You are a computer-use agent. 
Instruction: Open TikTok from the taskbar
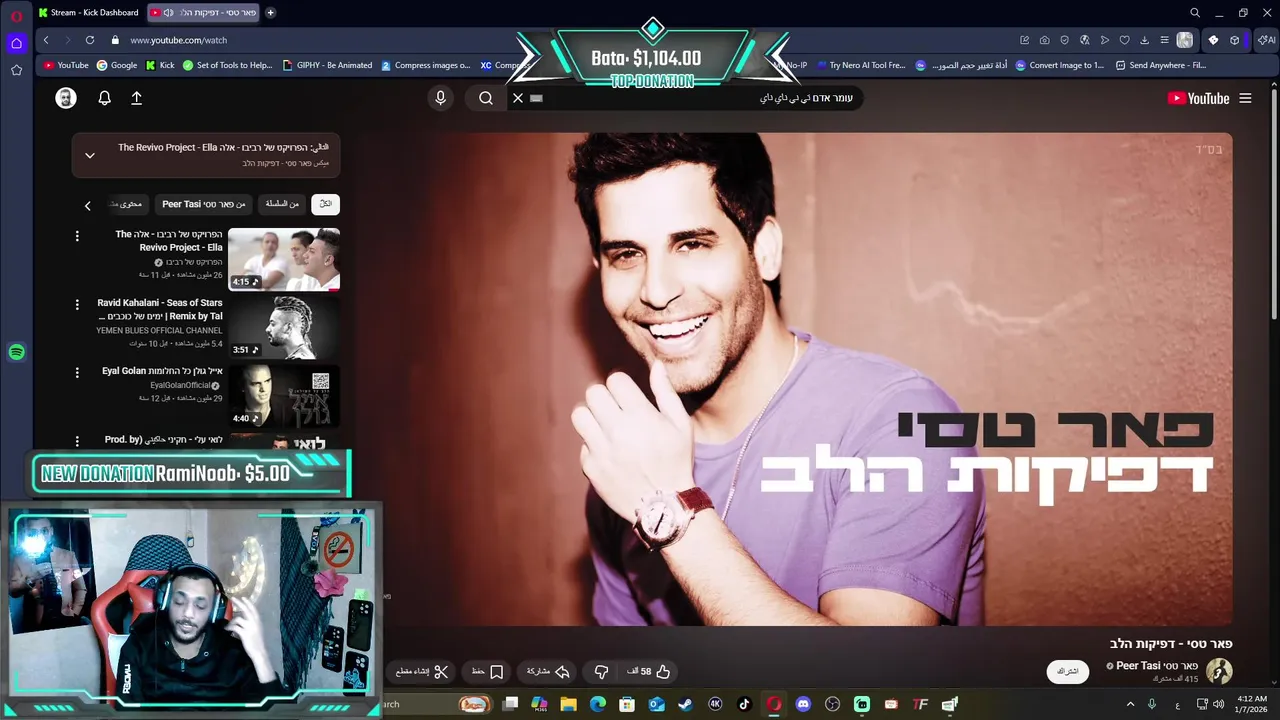744,704
